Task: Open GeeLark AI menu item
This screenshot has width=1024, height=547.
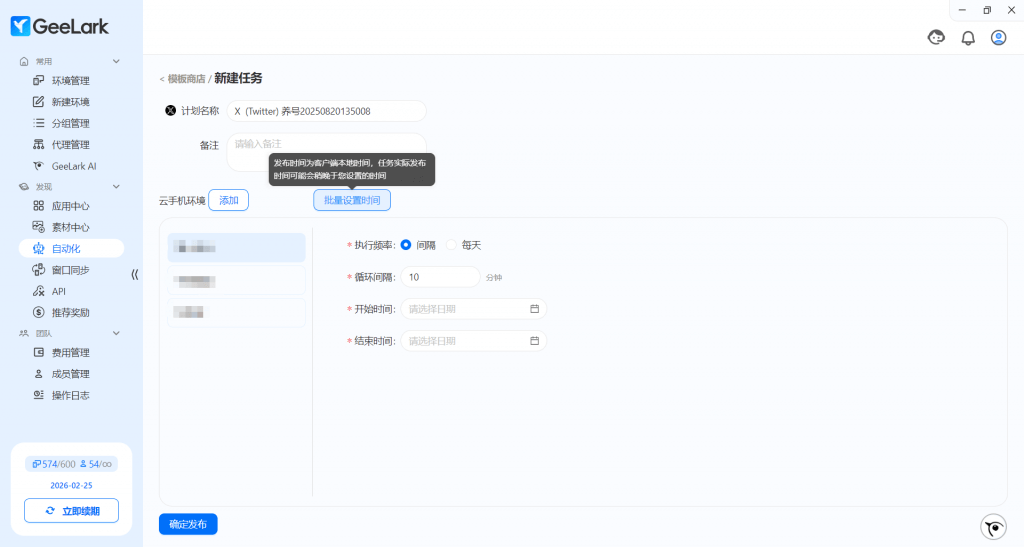Action: coord(74,166)
